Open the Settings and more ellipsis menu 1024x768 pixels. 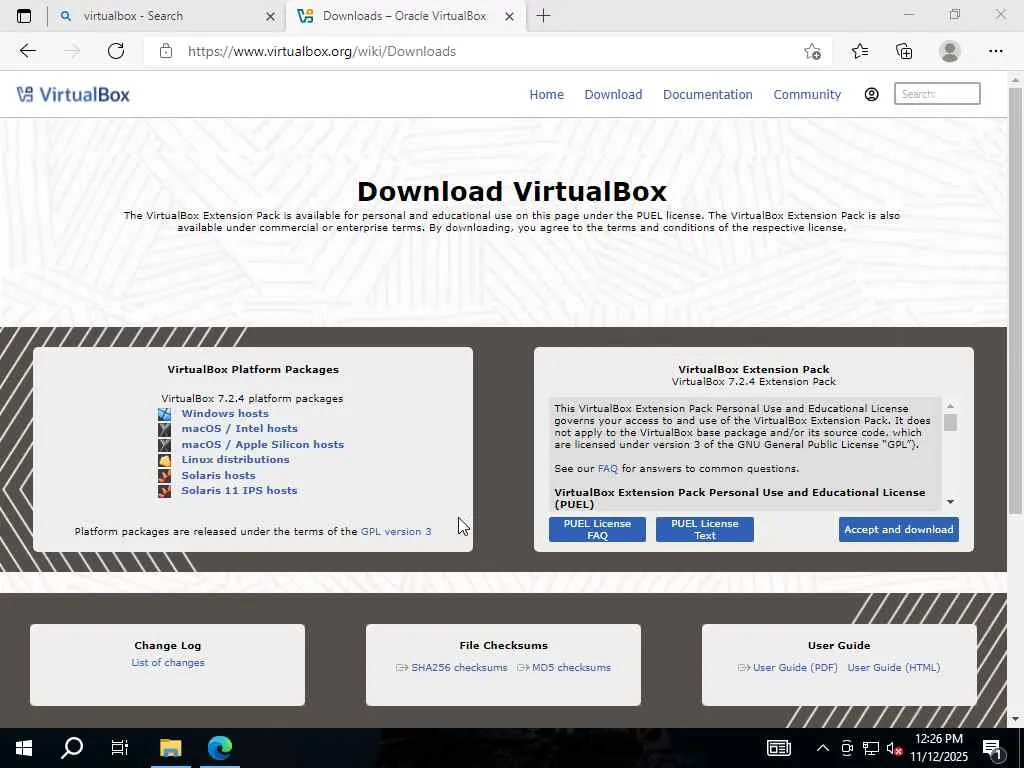coord(995,51)
